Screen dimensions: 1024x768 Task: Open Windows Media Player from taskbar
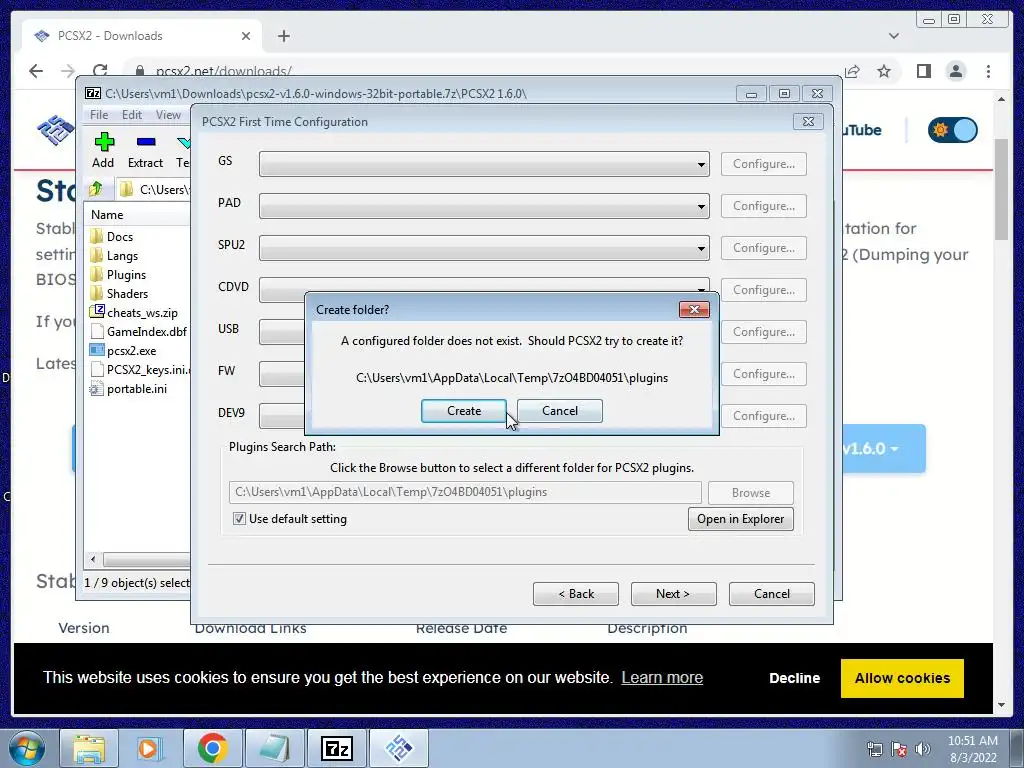click(x=148, y=748)
